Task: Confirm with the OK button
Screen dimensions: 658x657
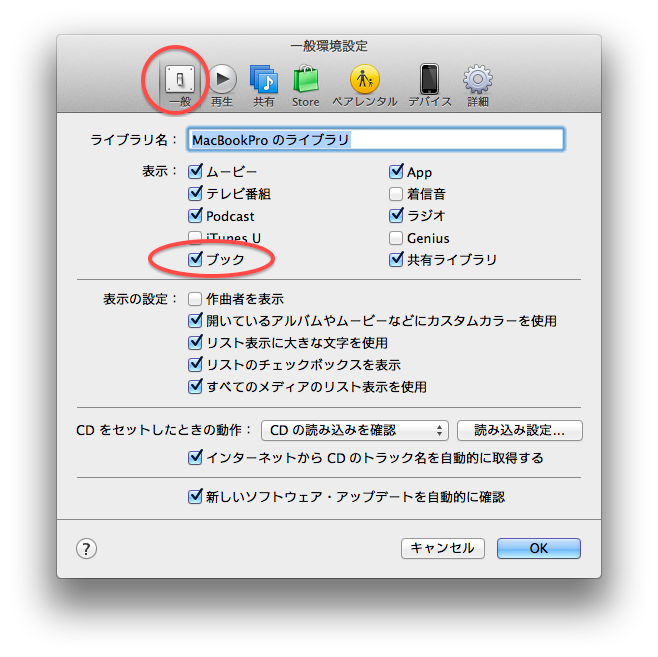Action: pos(539,548)
